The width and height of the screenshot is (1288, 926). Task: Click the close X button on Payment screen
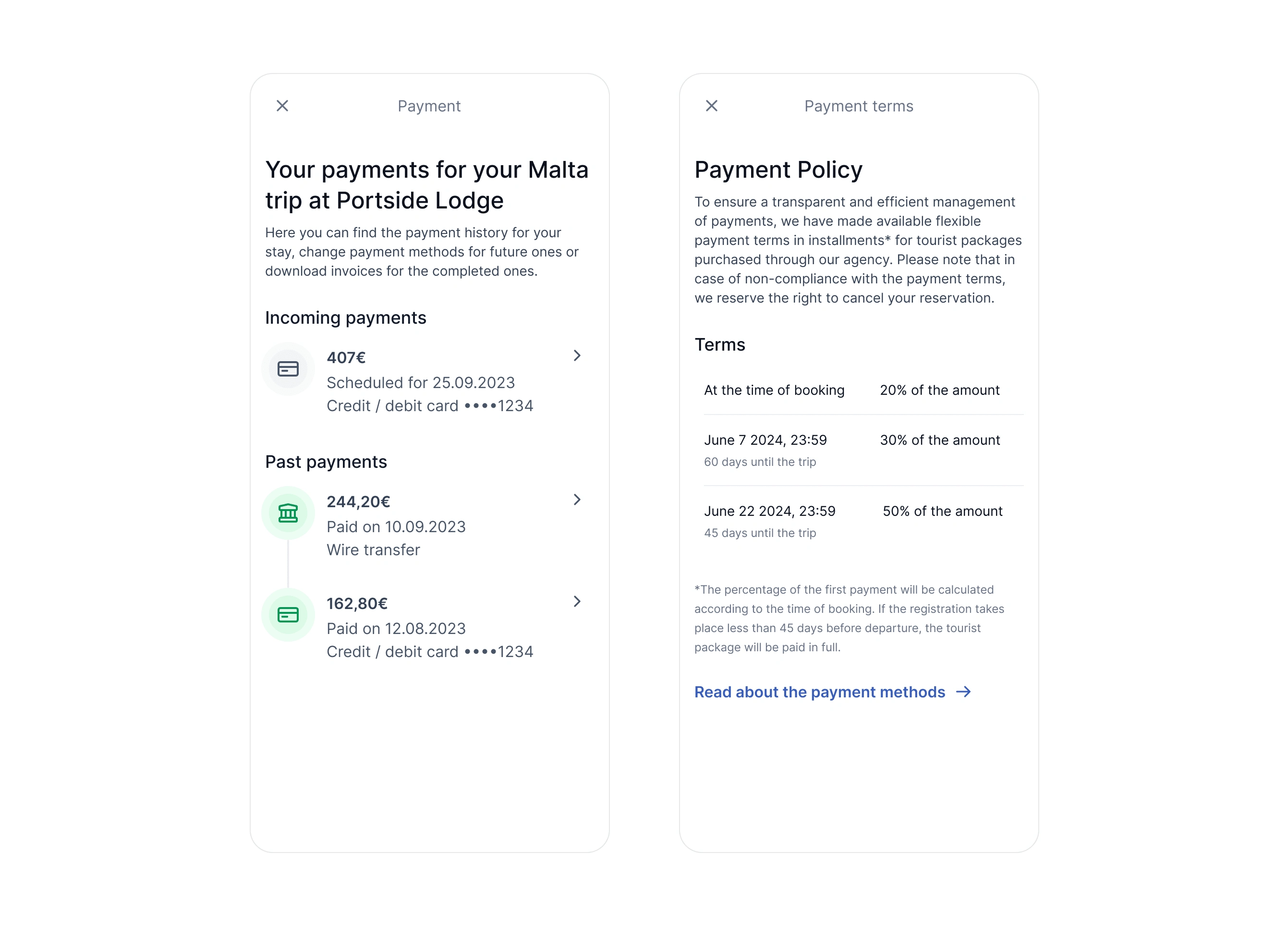(x=282, y=106)
